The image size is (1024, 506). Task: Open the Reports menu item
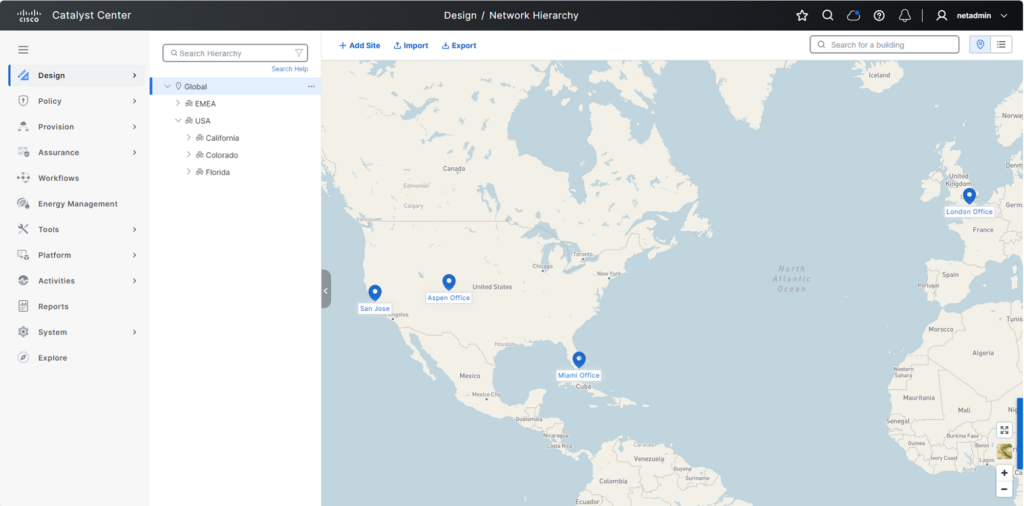tap(76, 306)
